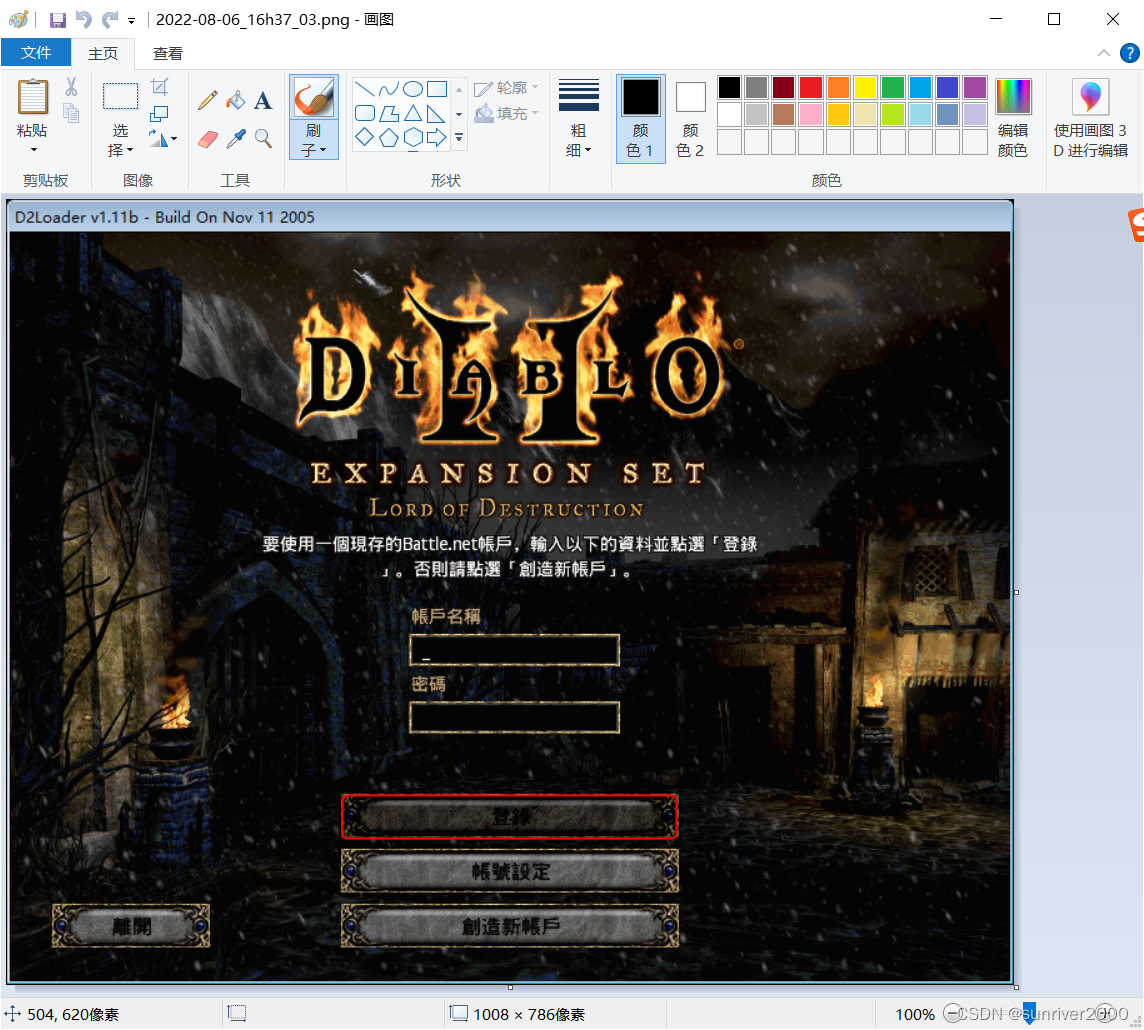Click the Paste clipboard icon
The width and height of the screenshot is (1144, 1030).
click(x=33, y=98)
